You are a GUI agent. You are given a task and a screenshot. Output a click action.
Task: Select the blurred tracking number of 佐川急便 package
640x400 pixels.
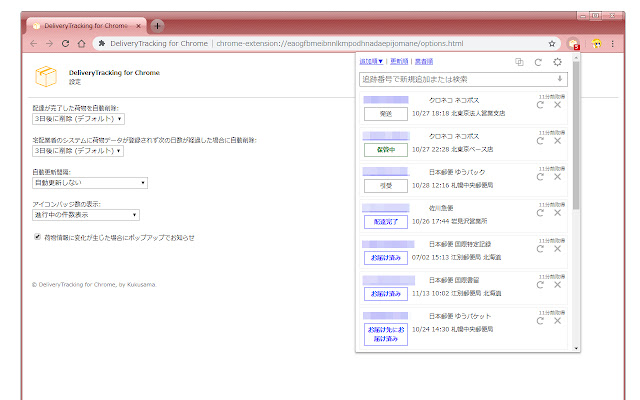(386, 208)
